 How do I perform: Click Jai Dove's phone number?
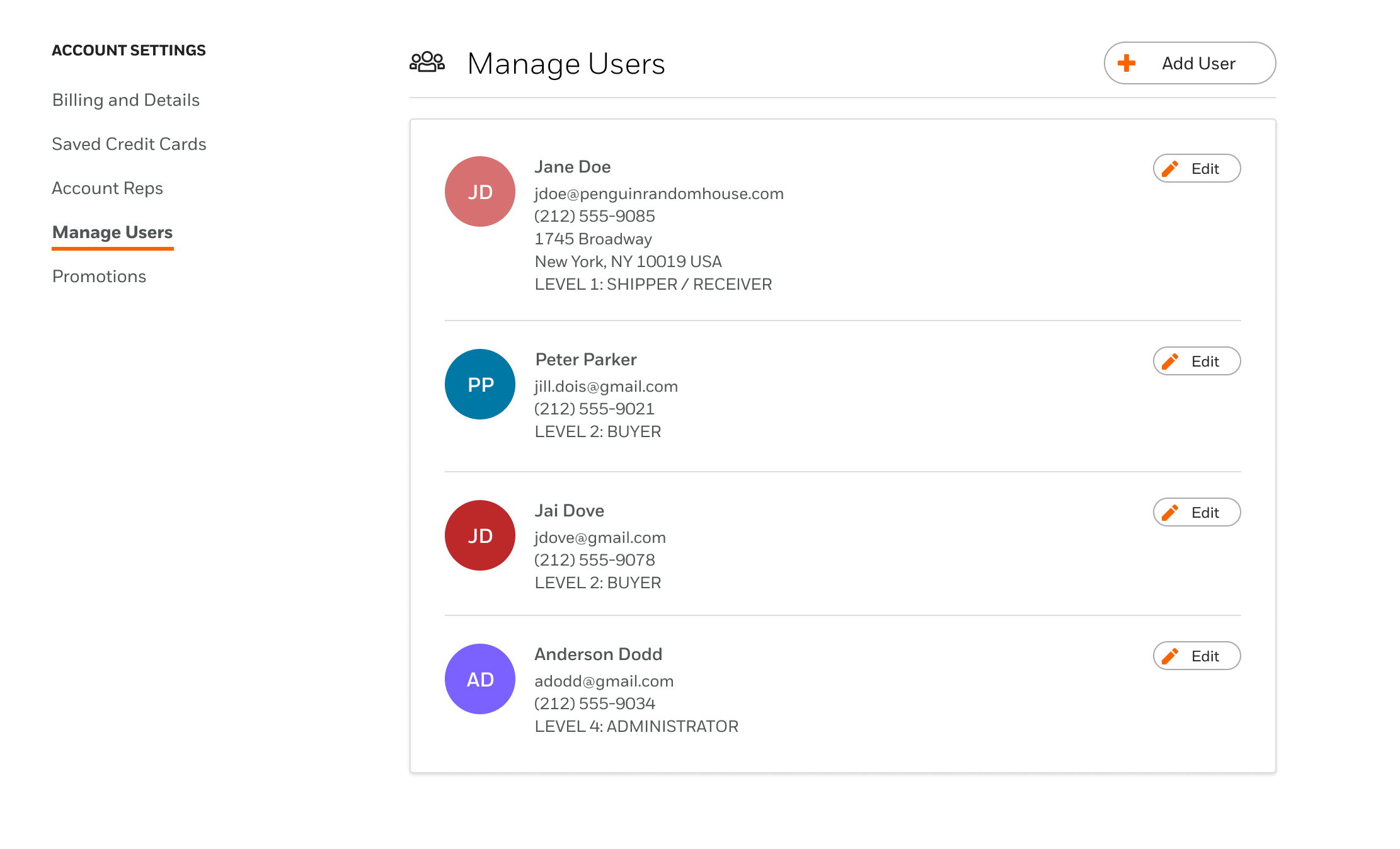click(x=595, y=560)
